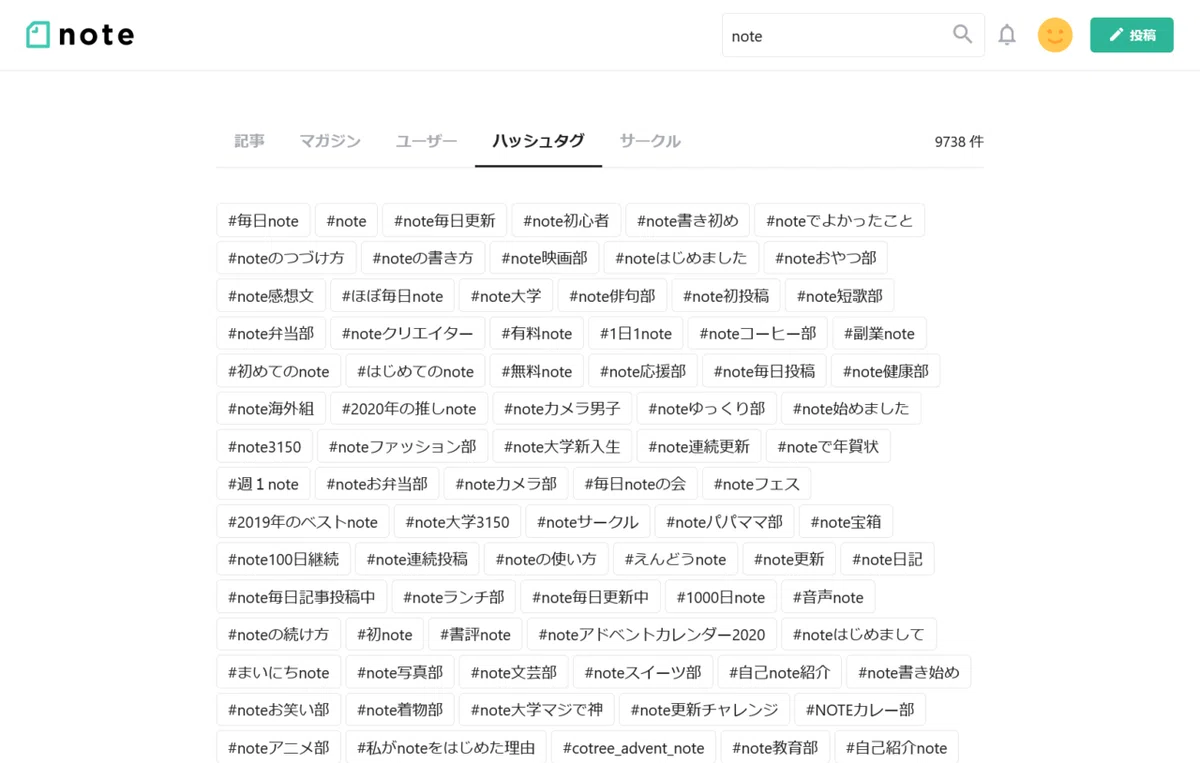Open the #noteフェス hashtag
This screenshot has height=763, width=1200.
tap(757, 484)
